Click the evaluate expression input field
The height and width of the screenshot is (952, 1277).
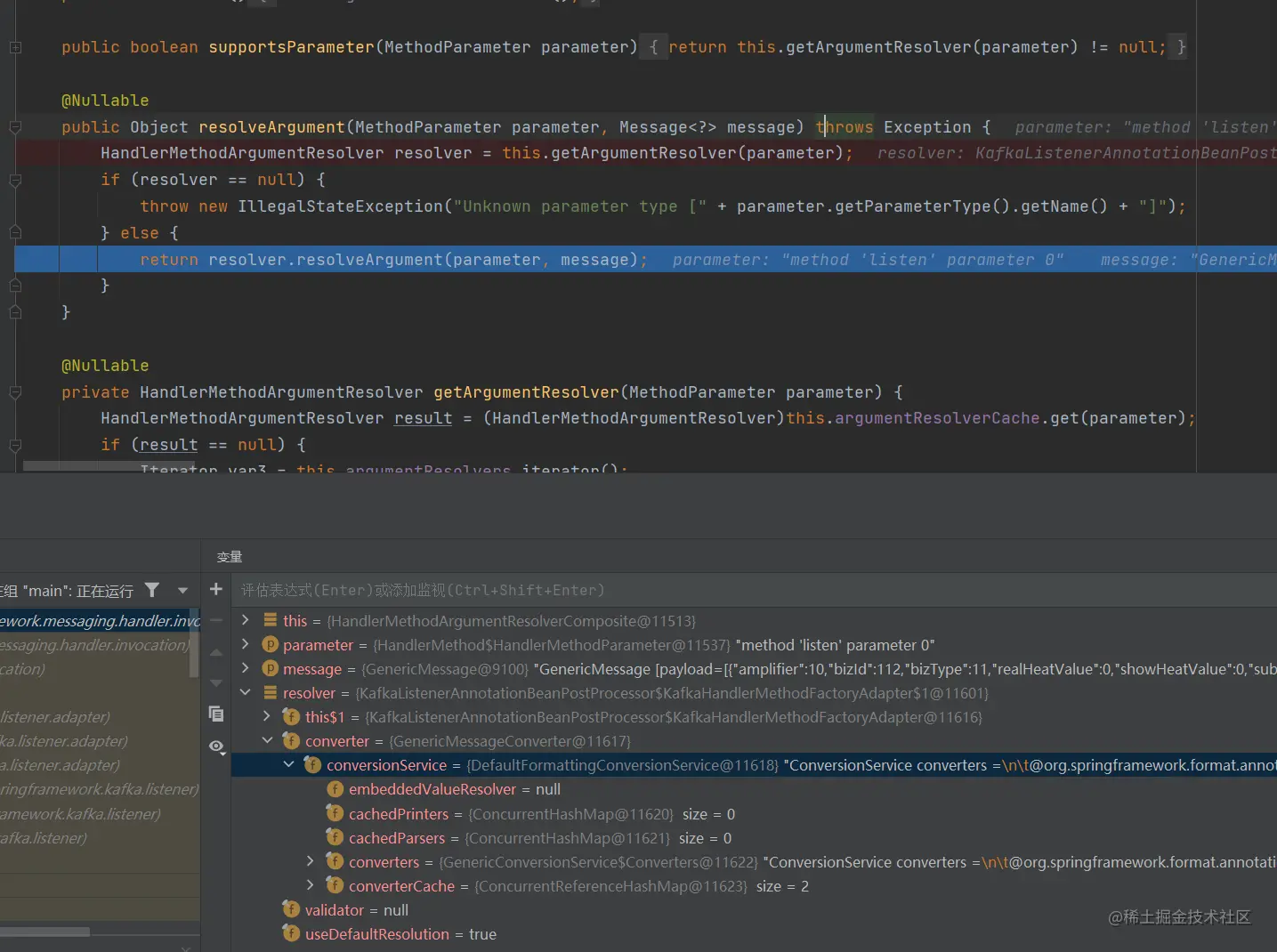[x=754, y=590]
